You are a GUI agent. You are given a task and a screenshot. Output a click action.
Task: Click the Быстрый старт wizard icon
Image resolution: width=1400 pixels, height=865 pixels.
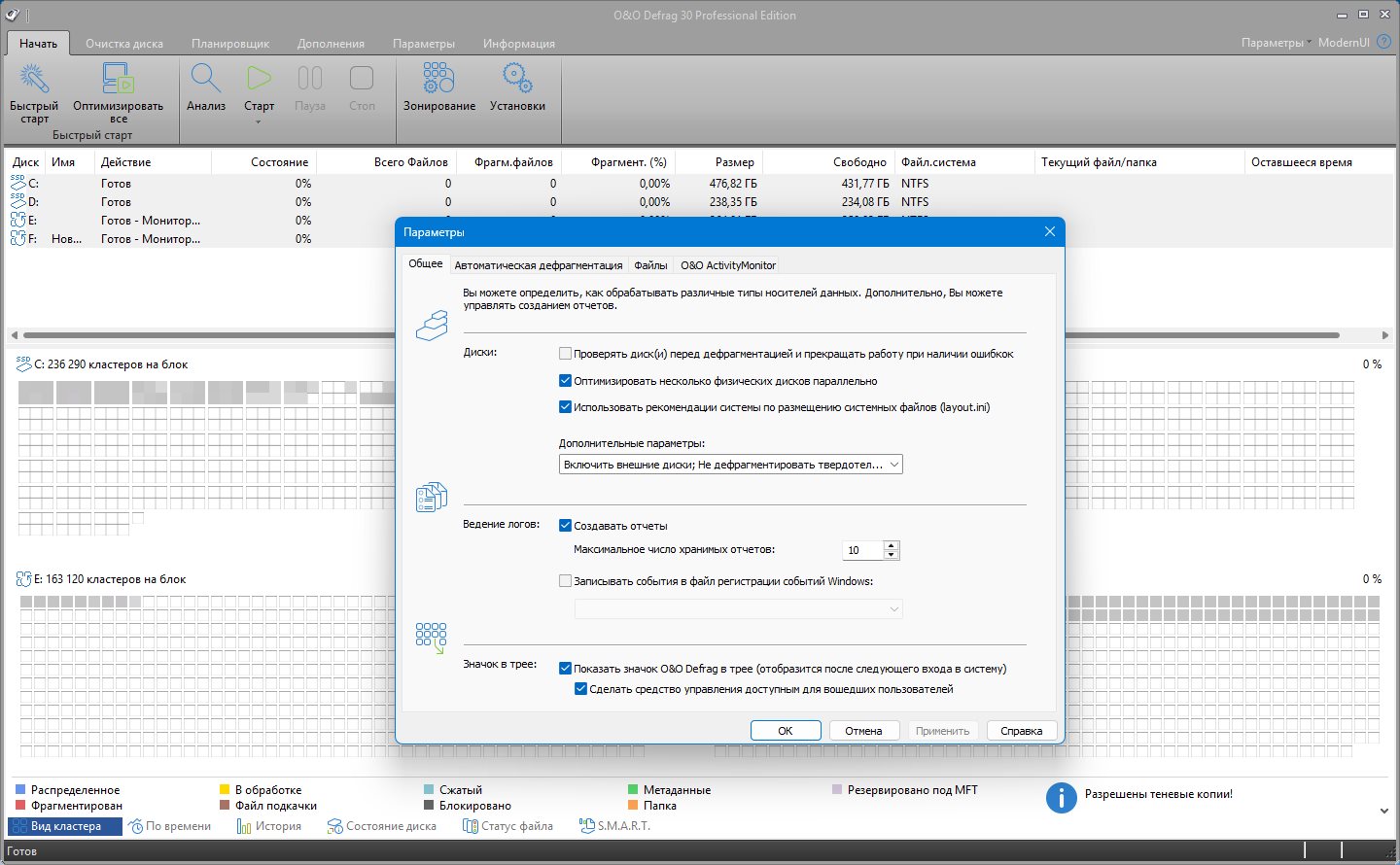pyautogui.click(x=34, y=79)
